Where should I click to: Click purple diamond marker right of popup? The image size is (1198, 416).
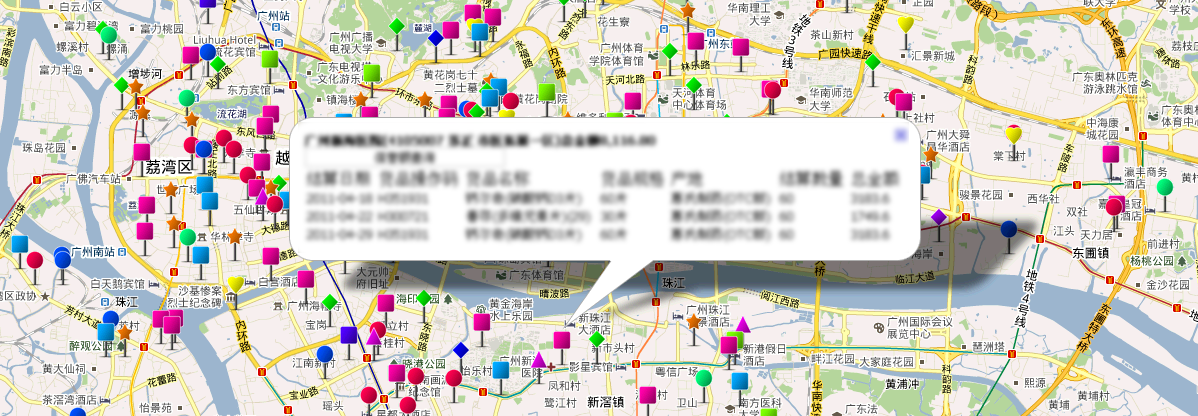click(938, 217)
